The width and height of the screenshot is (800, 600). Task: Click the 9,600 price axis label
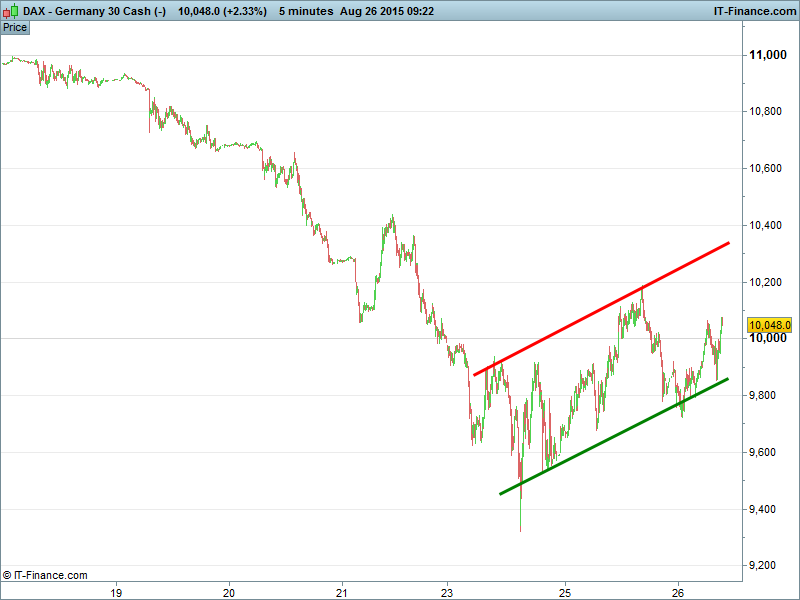[769, 453]
